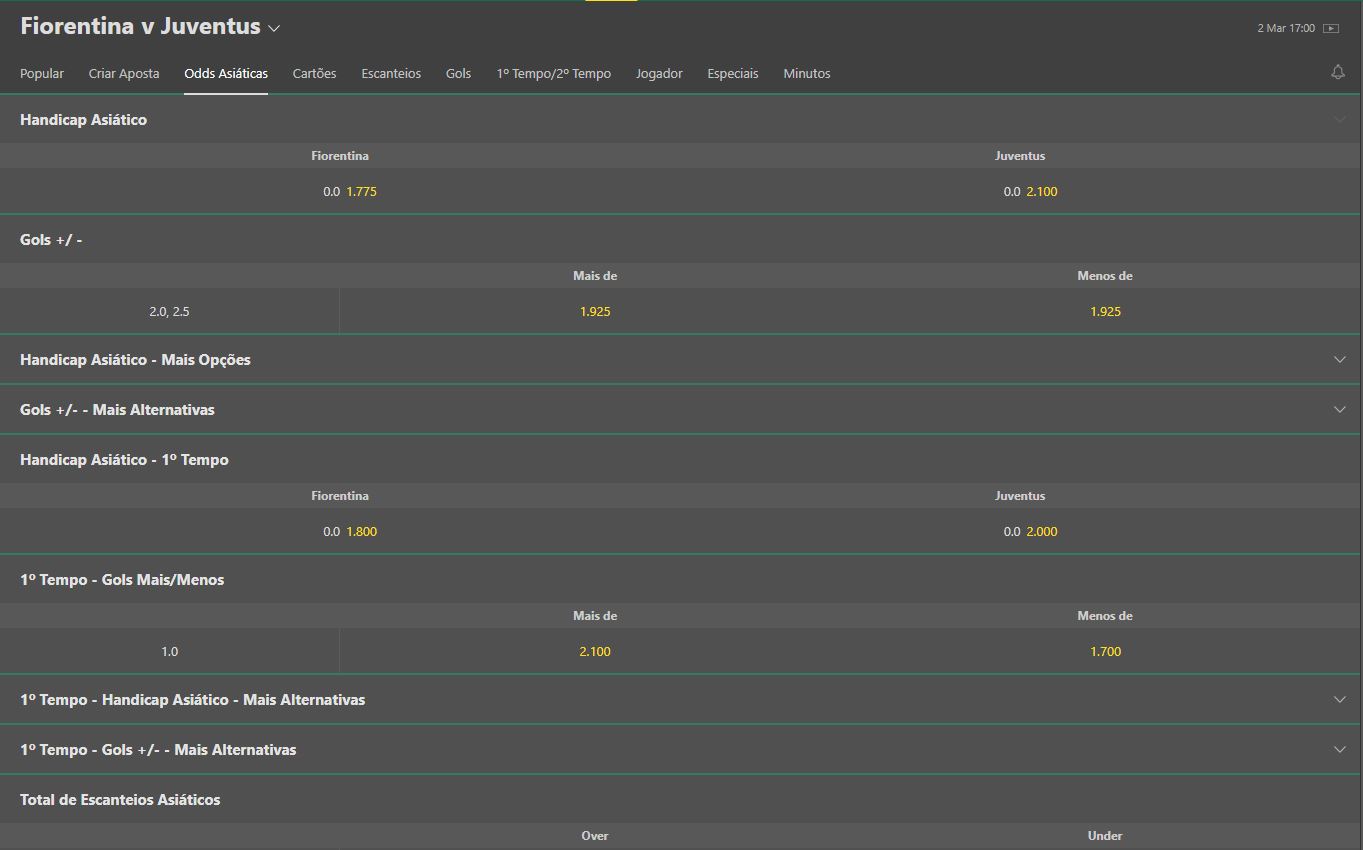Click Juventus 2.100 handicap odds

1043,191
